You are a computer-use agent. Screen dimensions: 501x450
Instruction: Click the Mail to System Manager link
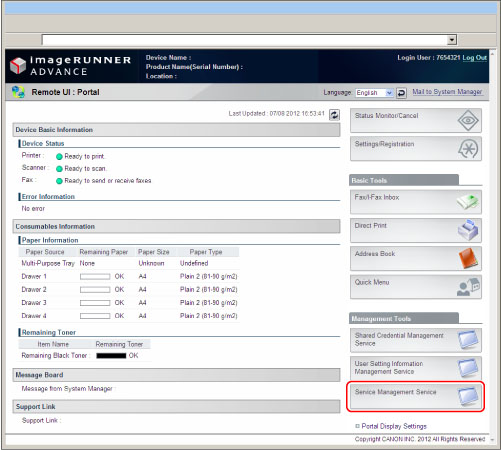point(447,92)
